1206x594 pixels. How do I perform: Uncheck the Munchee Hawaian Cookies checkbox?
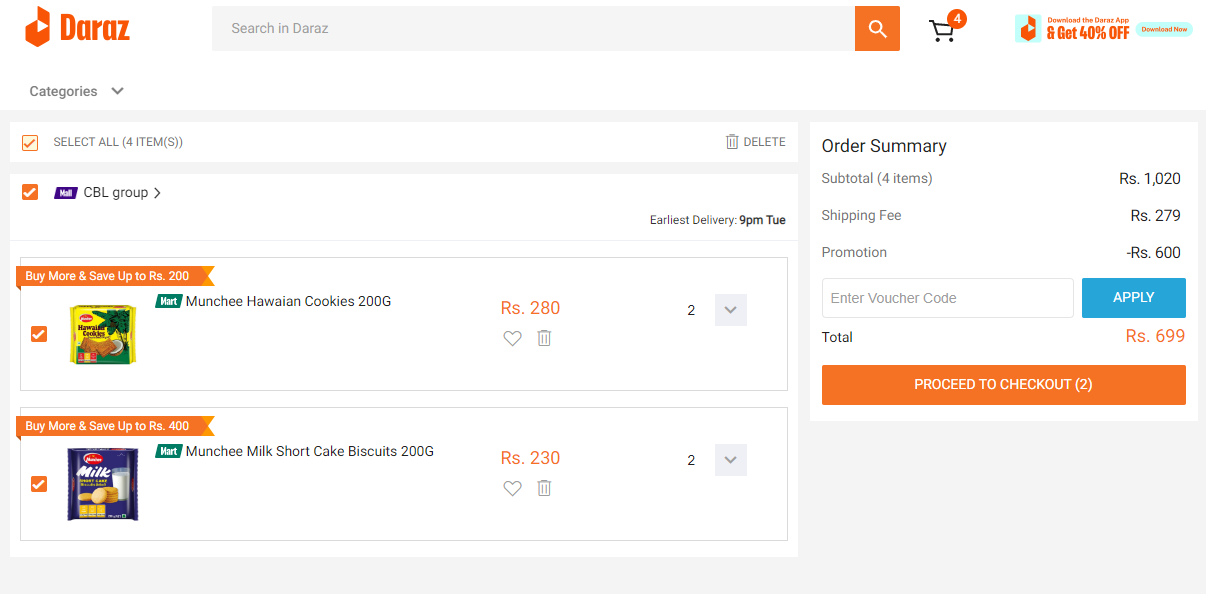[x=39, y=334]
